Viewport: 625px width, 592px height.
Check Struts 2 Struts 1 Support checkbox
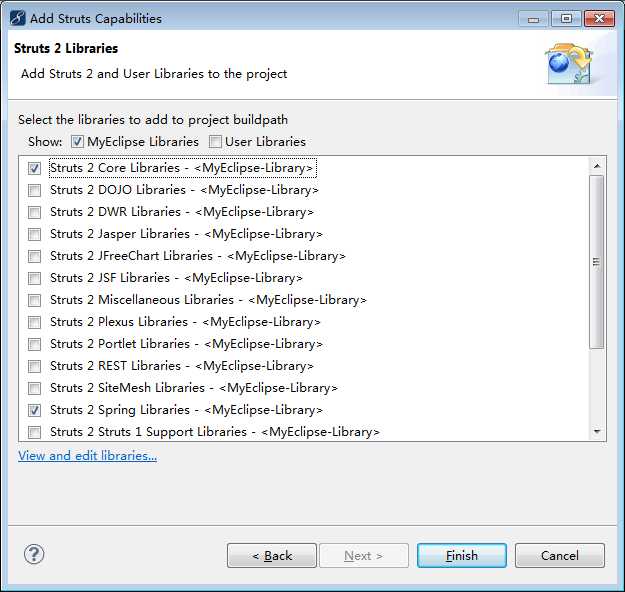click(34, 432)
